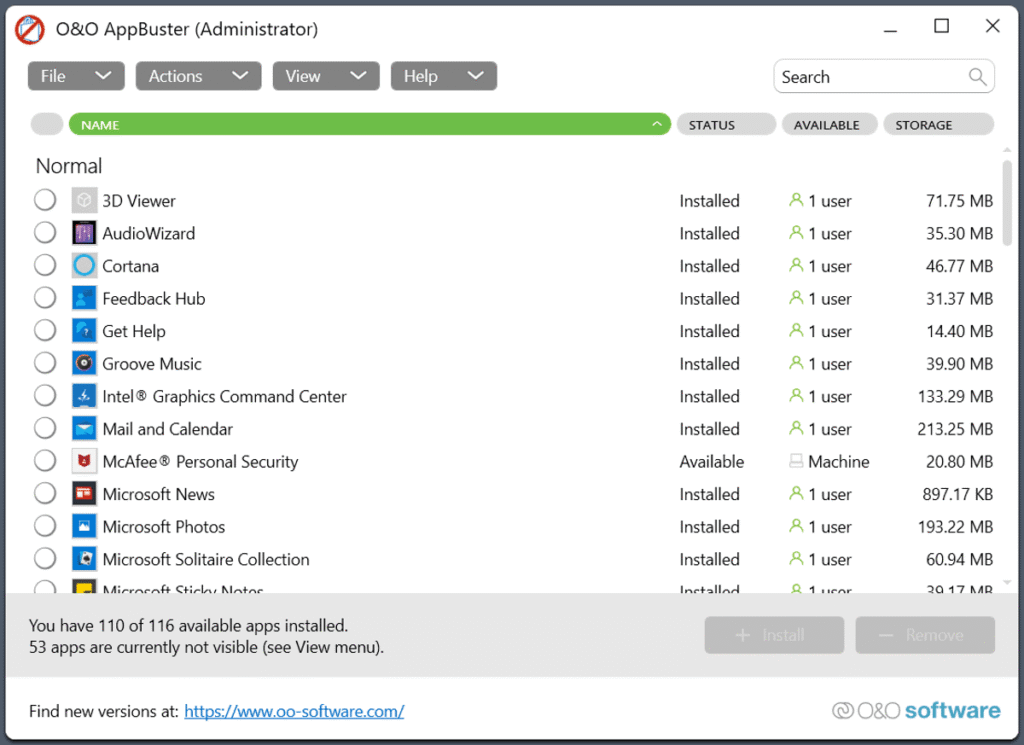Click the O&O software logo at bottom right
This screenshot has width=1024, height=745.
point(915,710)
